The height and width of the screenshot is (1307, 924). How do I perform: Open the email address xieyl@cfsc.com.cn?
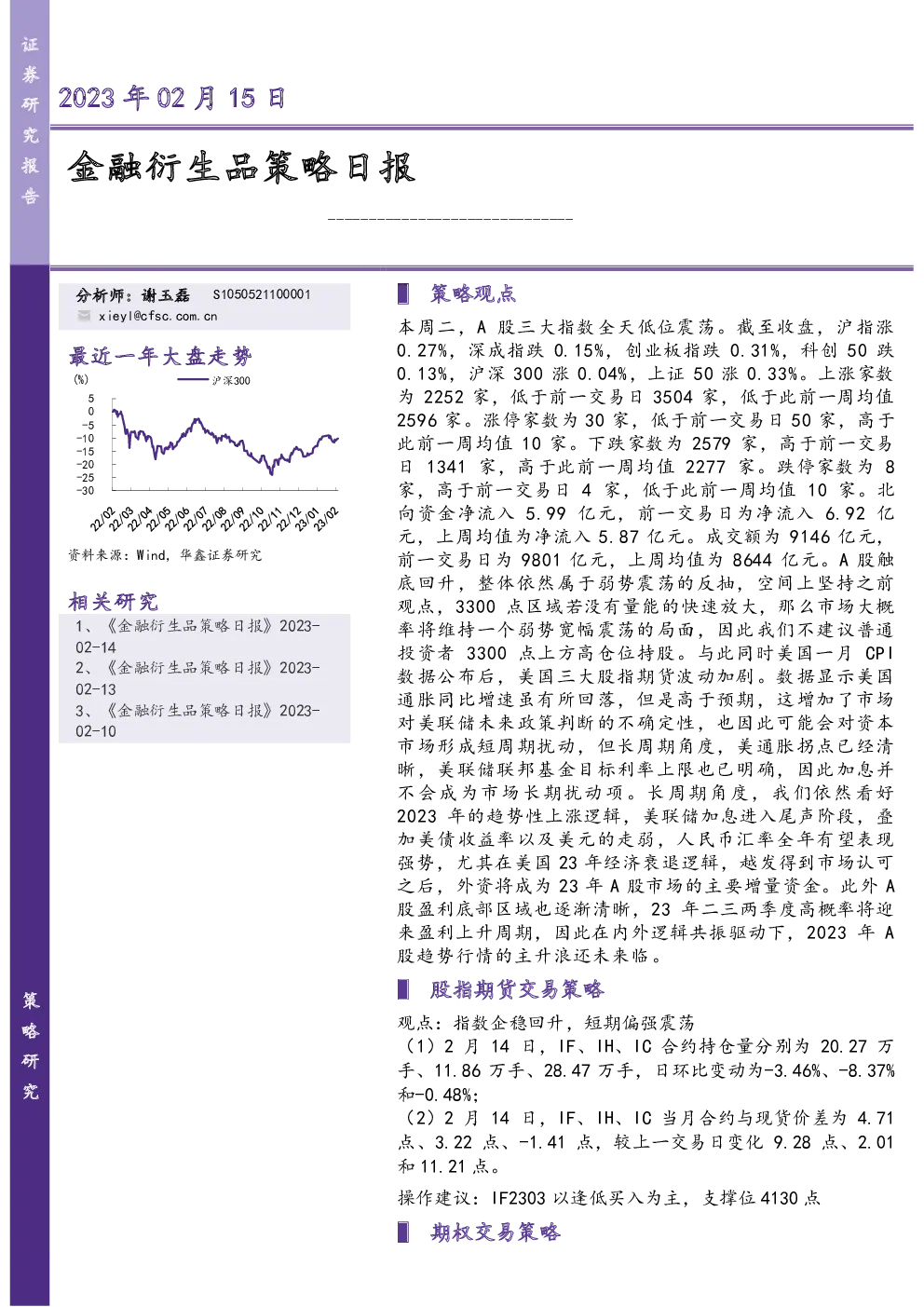[x=157, y=317]
